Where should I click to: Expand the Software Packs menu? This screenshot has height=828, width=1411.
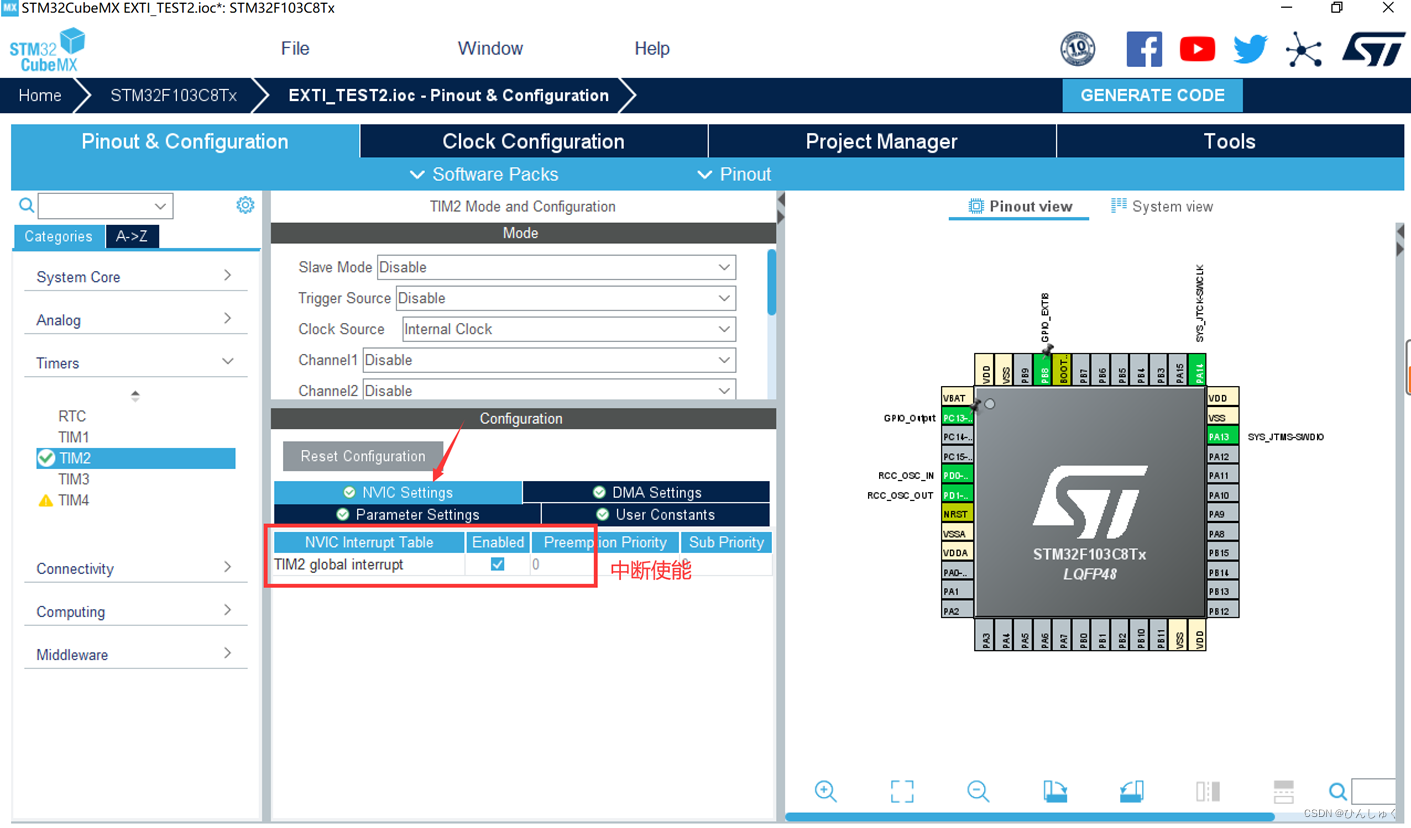[x=484, y=174]
